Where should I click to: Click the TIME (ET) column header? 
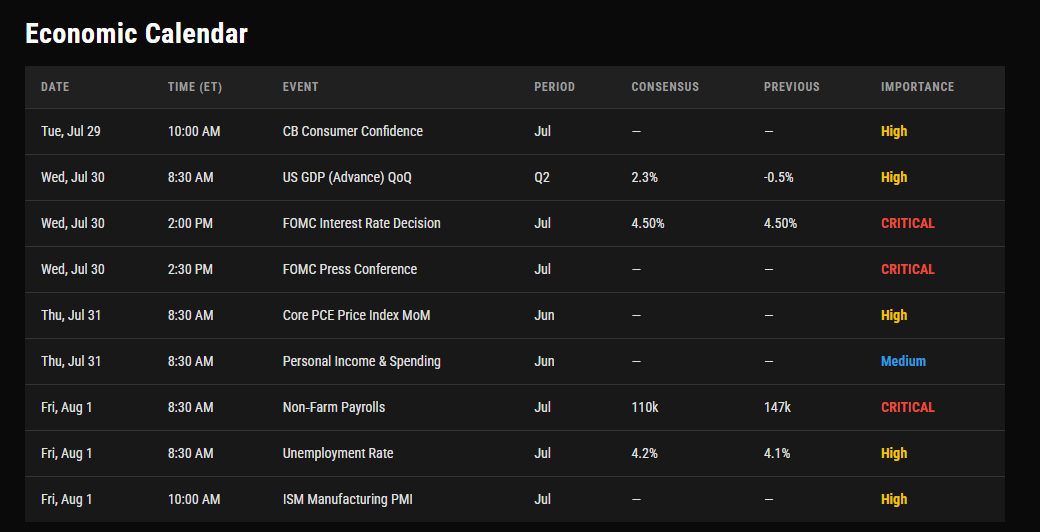click(x=195, y=87)
